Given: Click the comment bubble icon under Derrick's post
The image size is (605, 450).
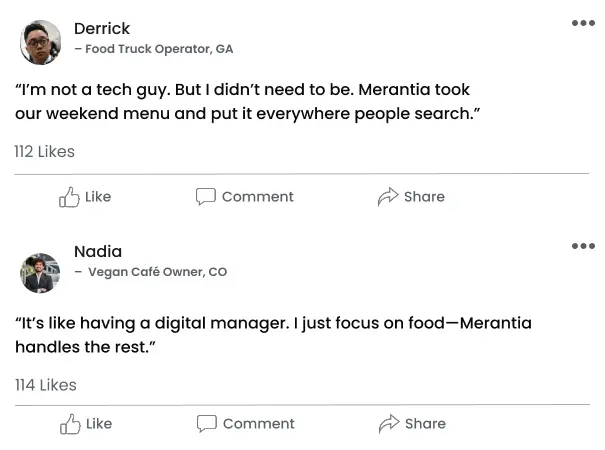Looking at the screenshot, I should pyautogui.click(x=206, y=197).
